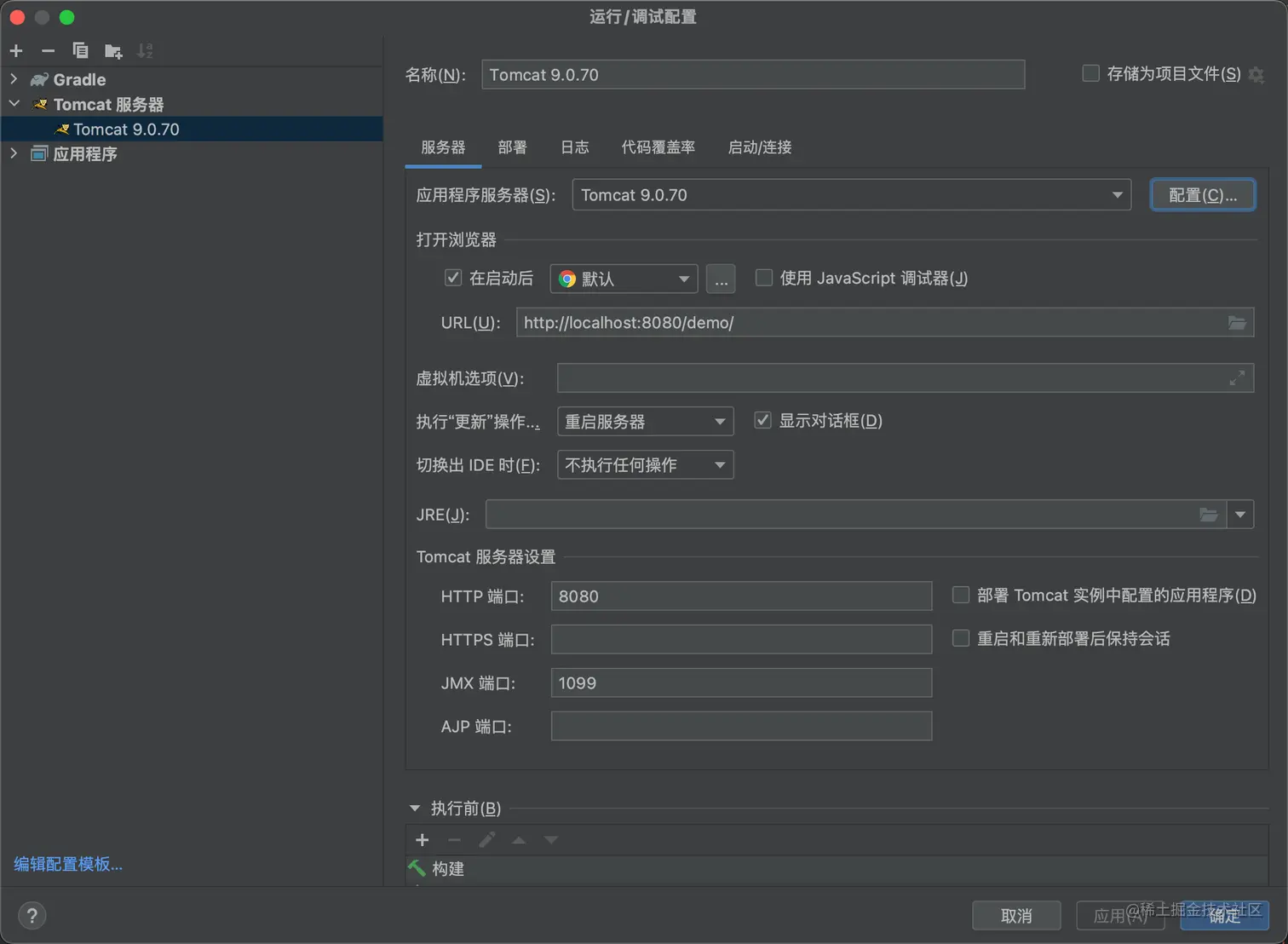Expand the 应用程序 tree node
1288x944 pixels.
click(14, 153)
